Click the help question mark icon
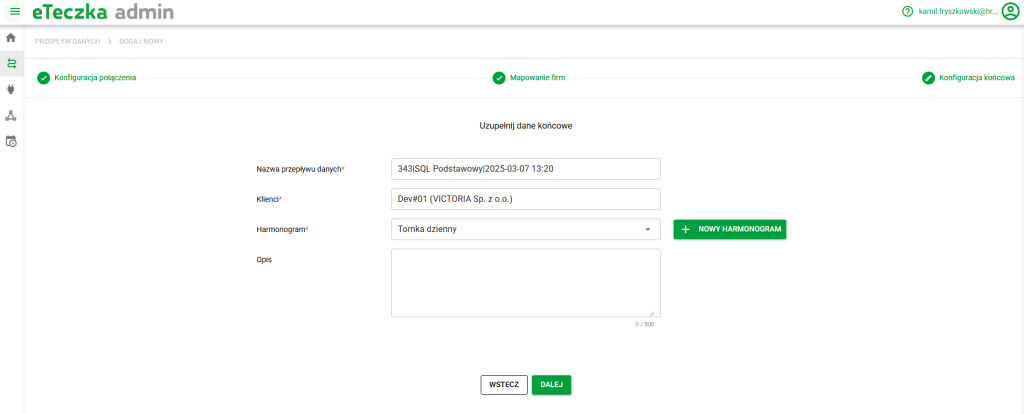 [907, 12]
